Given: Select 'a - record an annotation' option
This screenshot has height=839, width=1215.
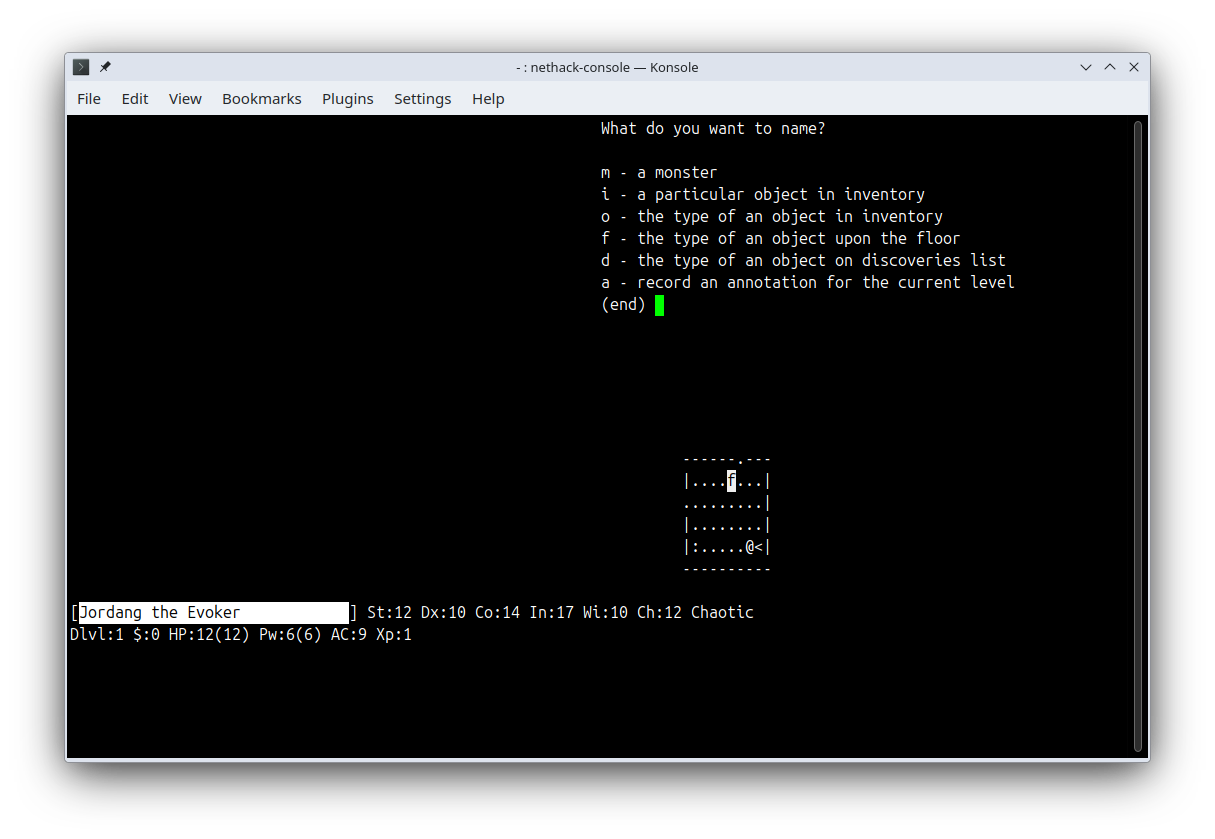Looking at the screenshot, I should (808, 282).
